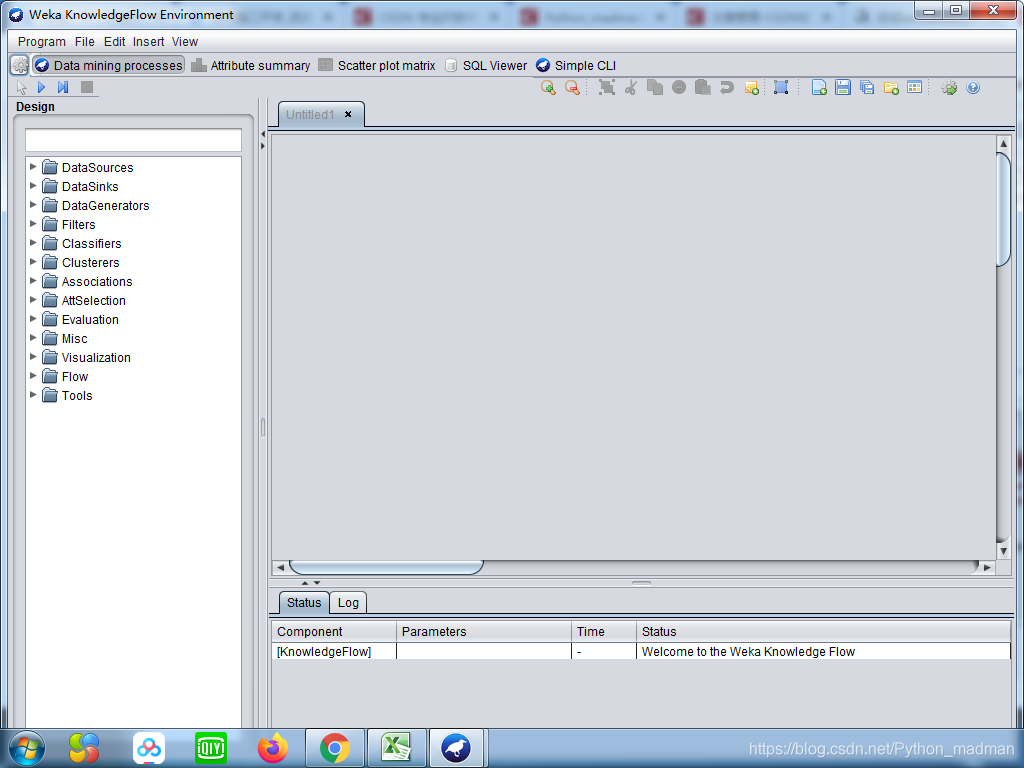Click the [KnowledgeFlow] status row cell
The height and width of the screenshot is (768, 1024).
coord(334,651)
